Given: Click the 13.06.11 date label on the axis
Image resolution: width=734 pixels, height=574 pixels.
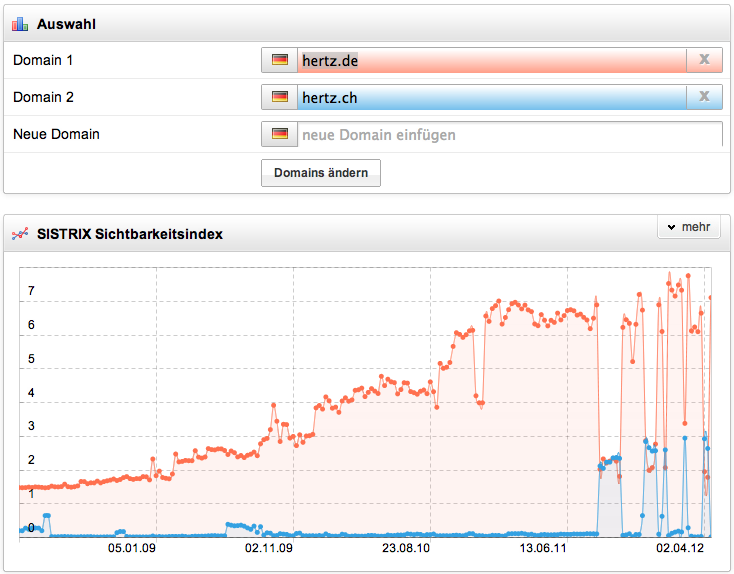Looking at the screenshot, I should tap(542, 548).
